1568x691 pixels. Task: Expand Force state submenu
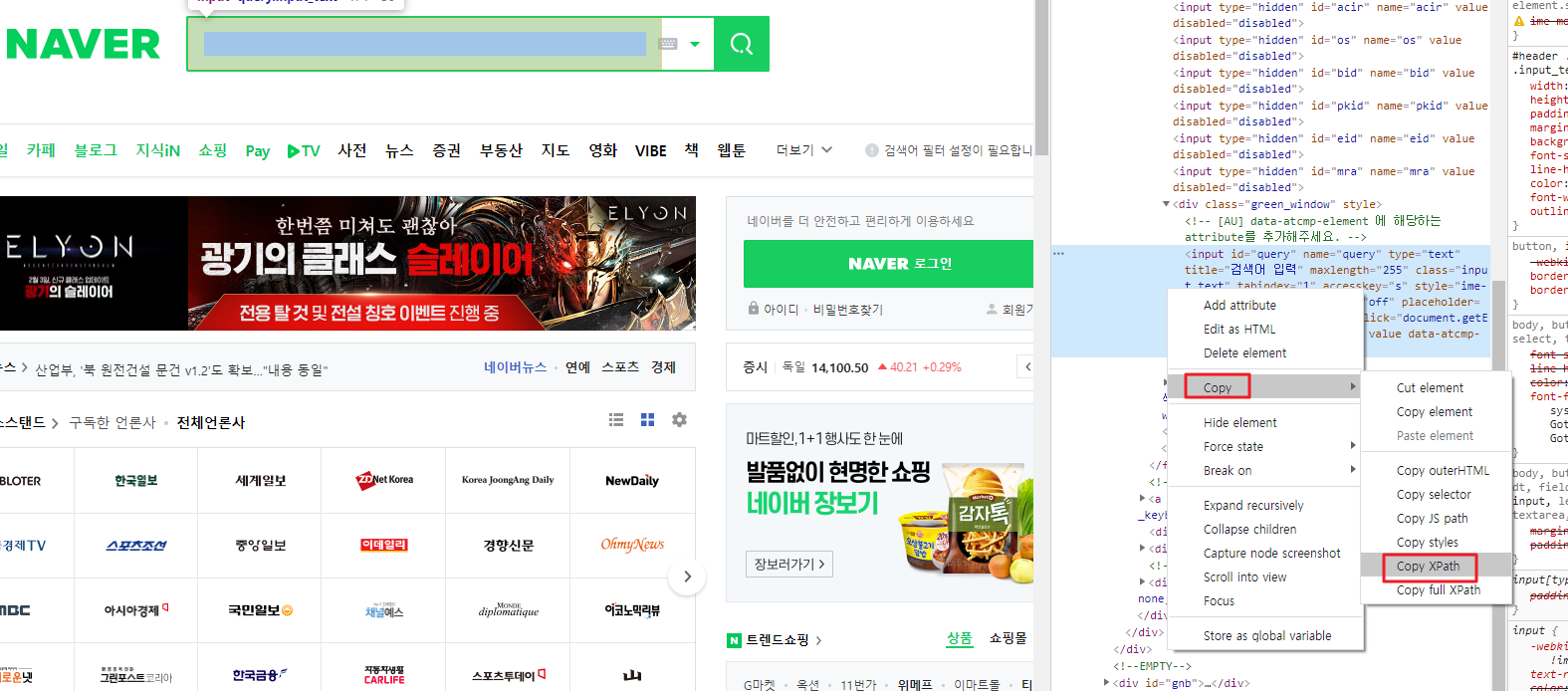[x=1265, y=447]
